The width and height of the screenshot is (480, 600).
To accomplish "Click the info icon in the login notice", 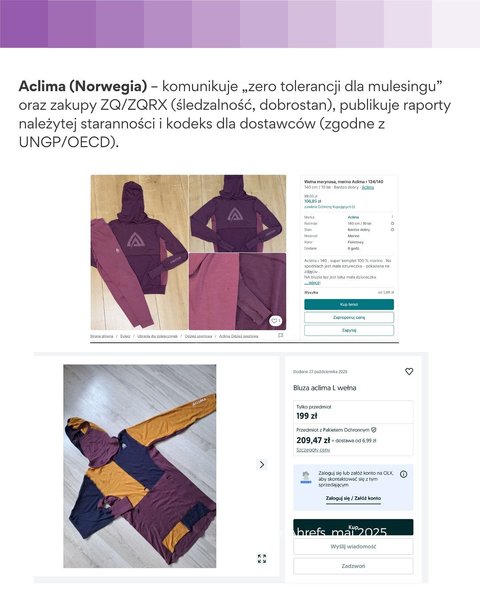I will (403, 474).
